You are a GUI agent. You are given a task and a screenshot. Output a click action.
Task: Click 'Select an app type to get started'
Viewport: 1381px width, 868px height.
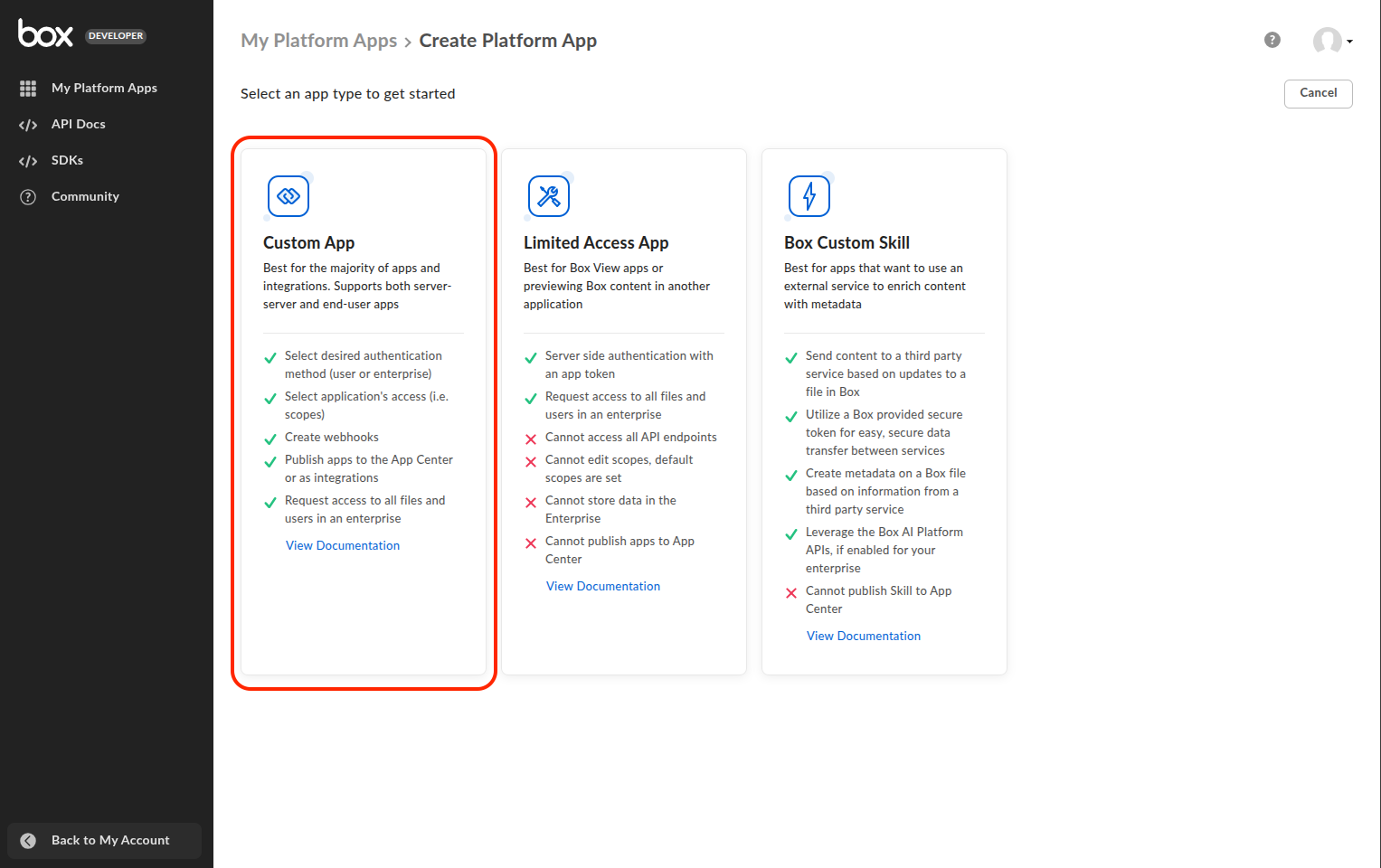coord(347,94)
